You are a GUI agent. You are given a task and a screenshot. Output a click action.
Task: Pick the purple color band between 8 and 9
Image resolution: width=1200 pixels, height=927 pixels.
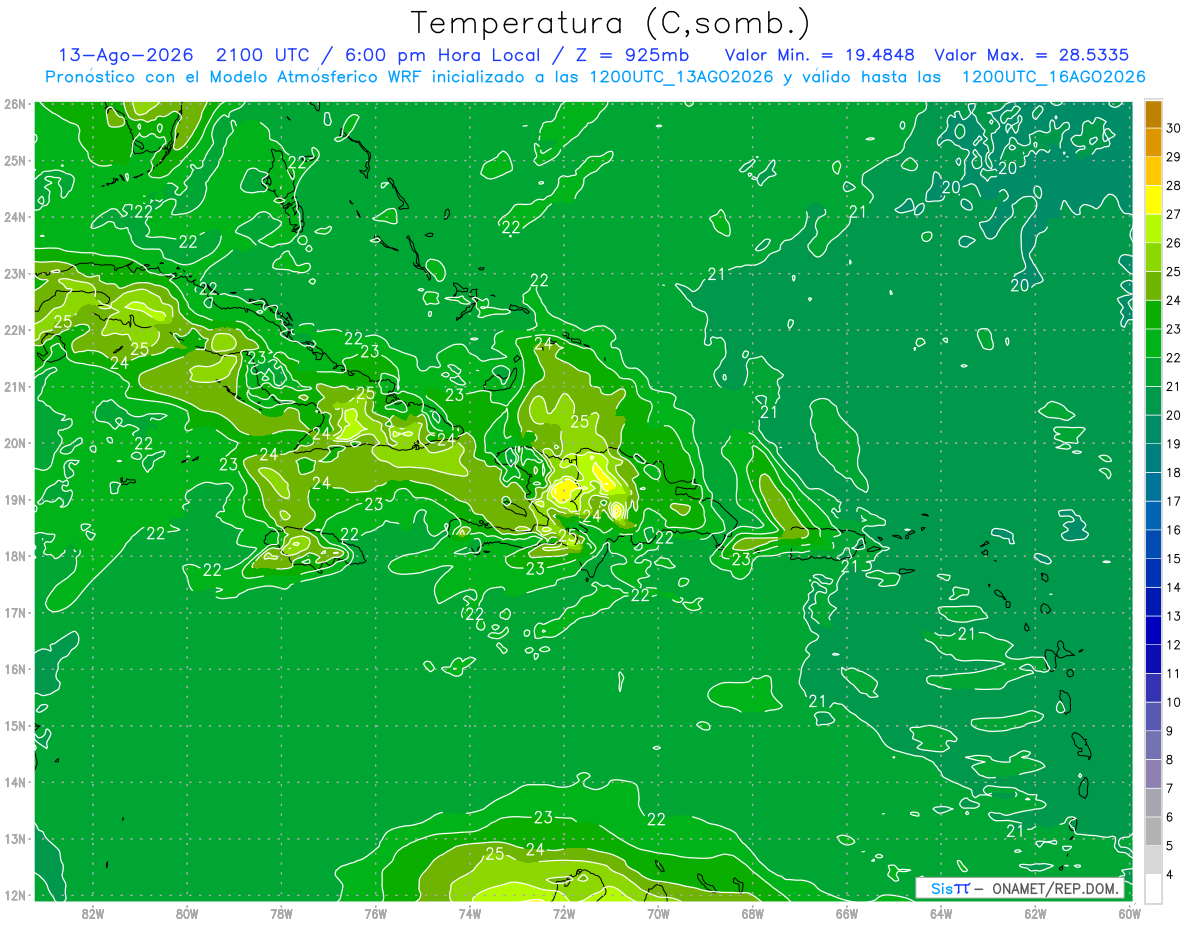tap(1153, 745)
